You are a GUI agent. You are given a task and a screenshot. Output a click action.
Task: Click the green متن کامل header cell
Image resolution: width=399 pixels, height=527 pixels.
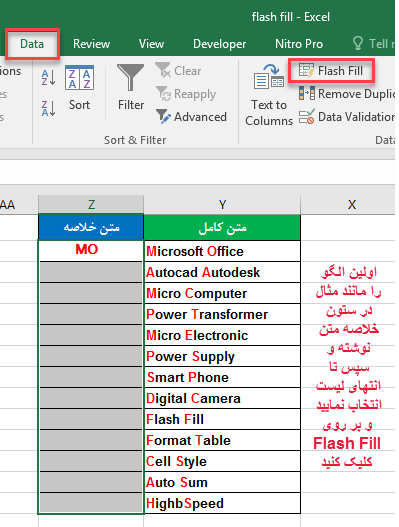pos(222,227)
